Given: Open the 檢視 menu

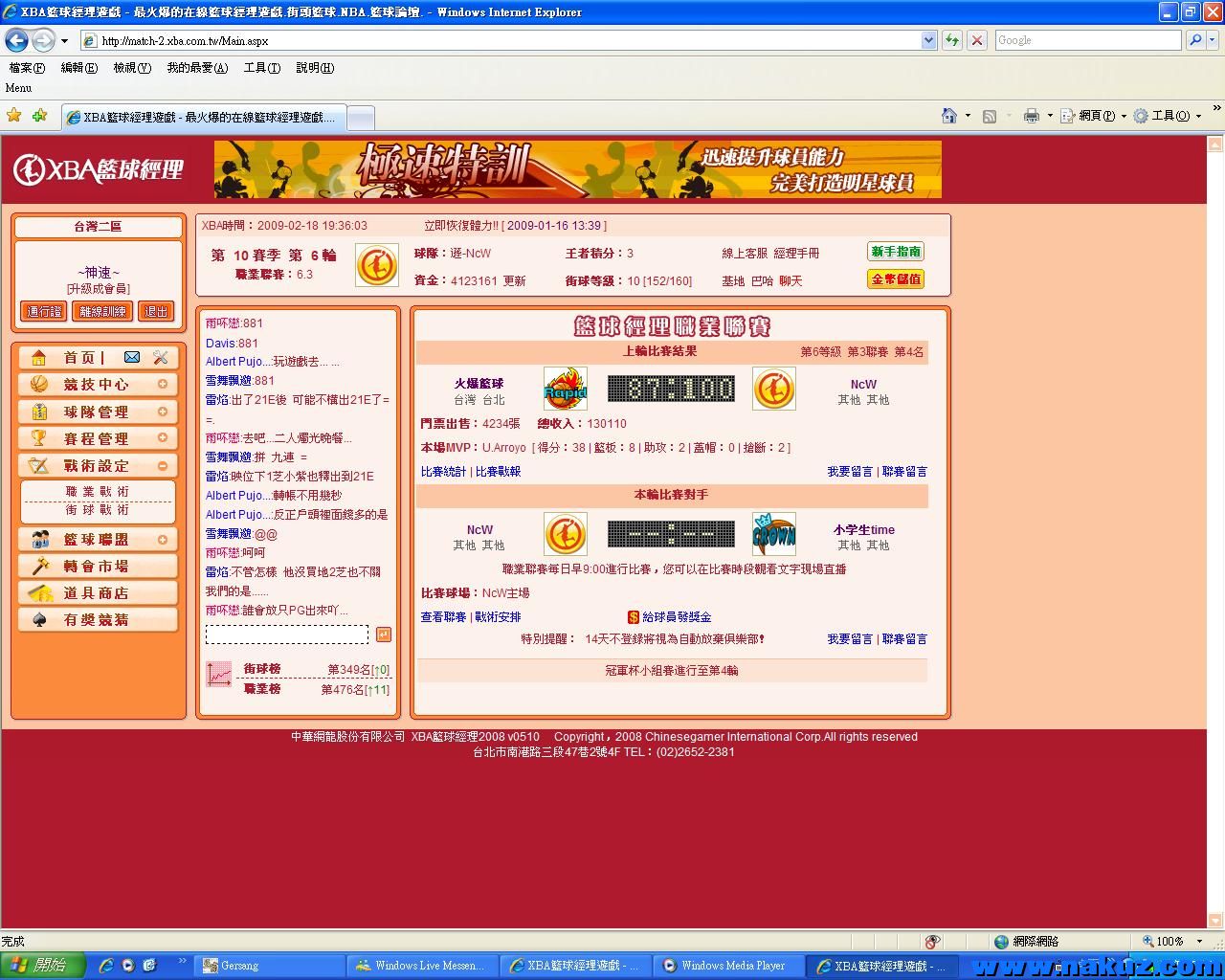Looking at the screenshot, I should pyautogui.click(x=131, y=68).
